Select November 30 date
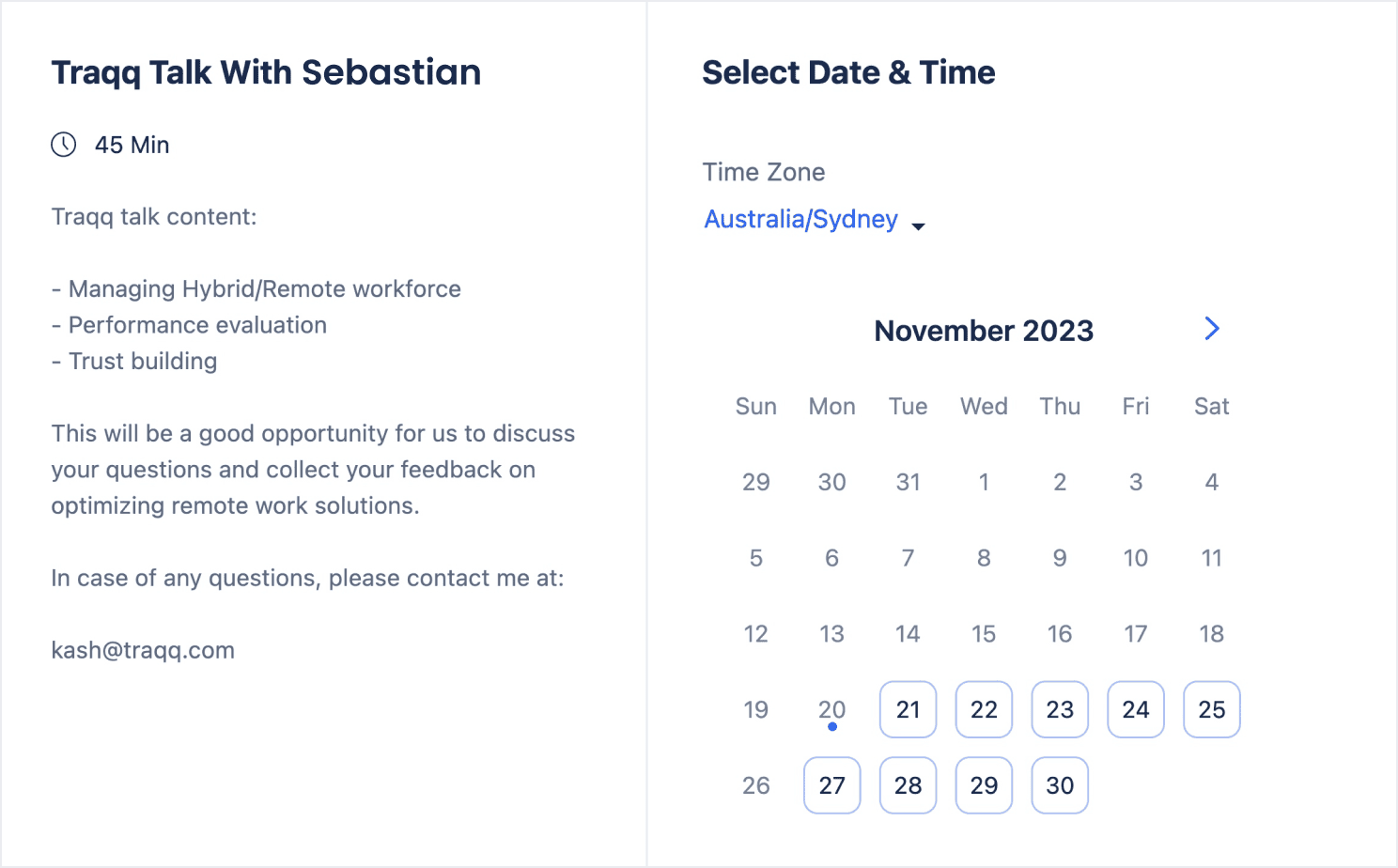1398x868 pixels. [x=1060, y=785]
